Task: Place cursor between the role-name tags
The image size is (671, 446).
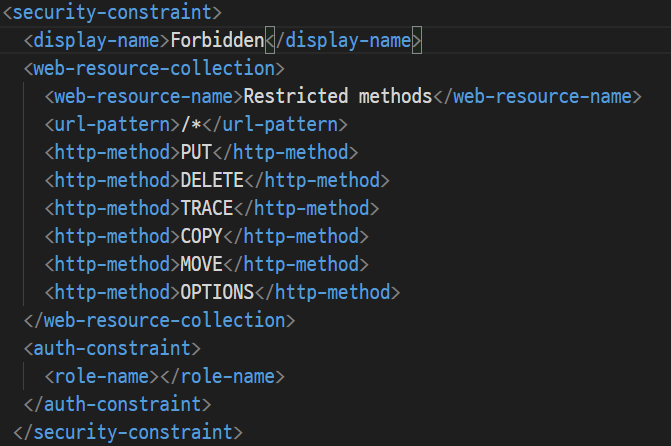Action: click(x=160, y=377)
